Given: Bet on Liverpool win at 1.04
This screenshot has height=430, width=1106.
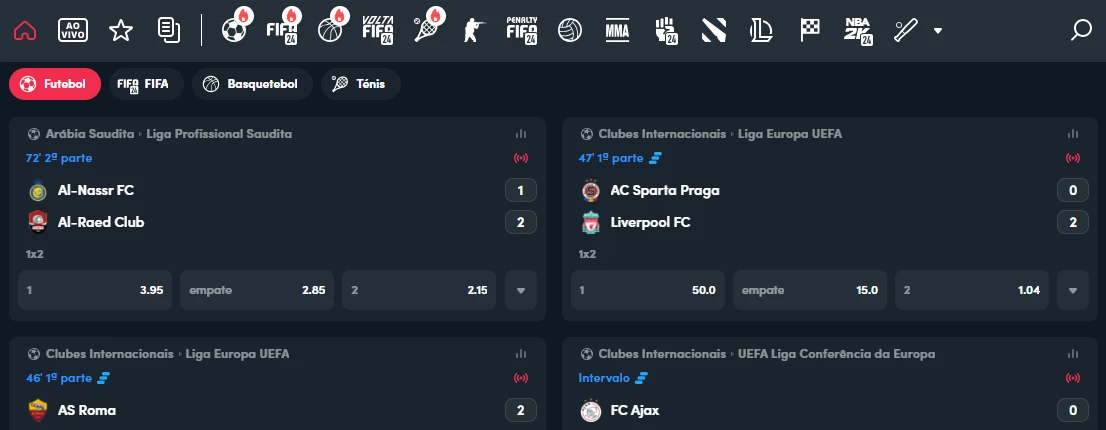Looking at the screenshot, I should point(972,290).
